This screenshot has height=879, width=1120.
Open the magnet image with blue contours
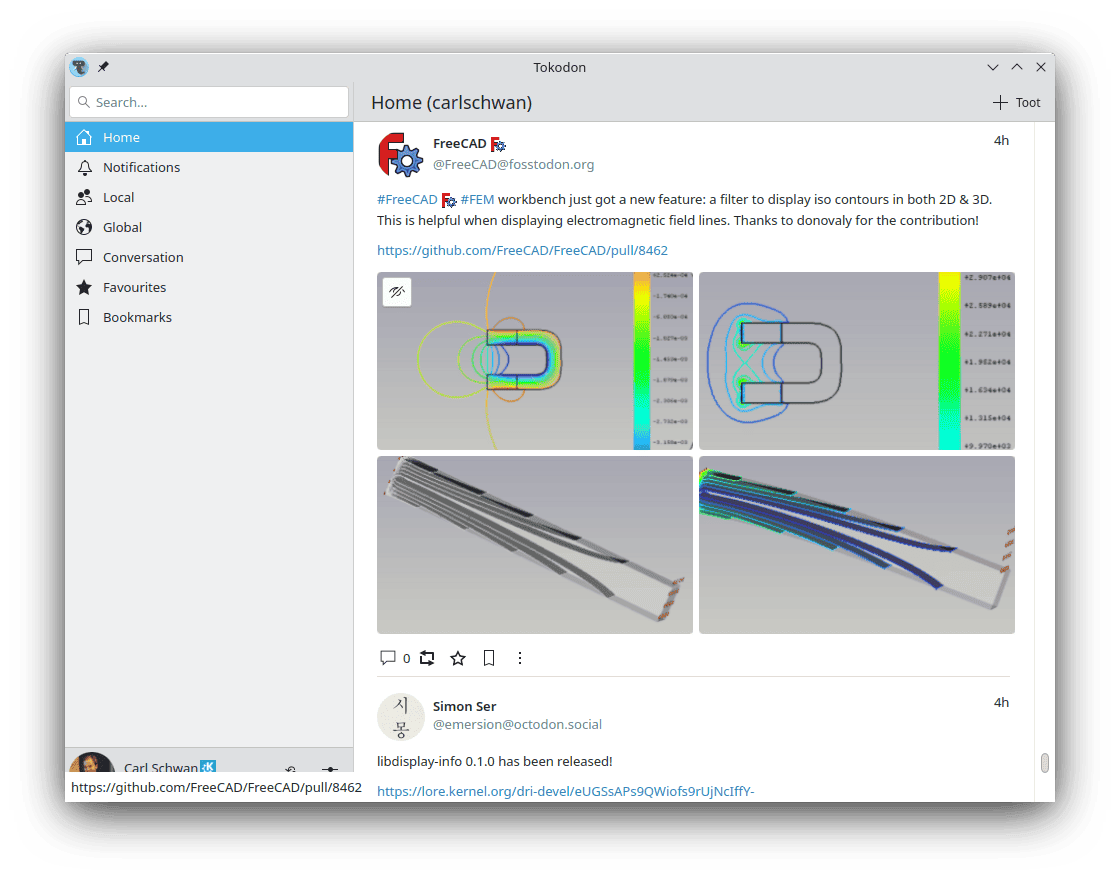[x=856, y=361]
